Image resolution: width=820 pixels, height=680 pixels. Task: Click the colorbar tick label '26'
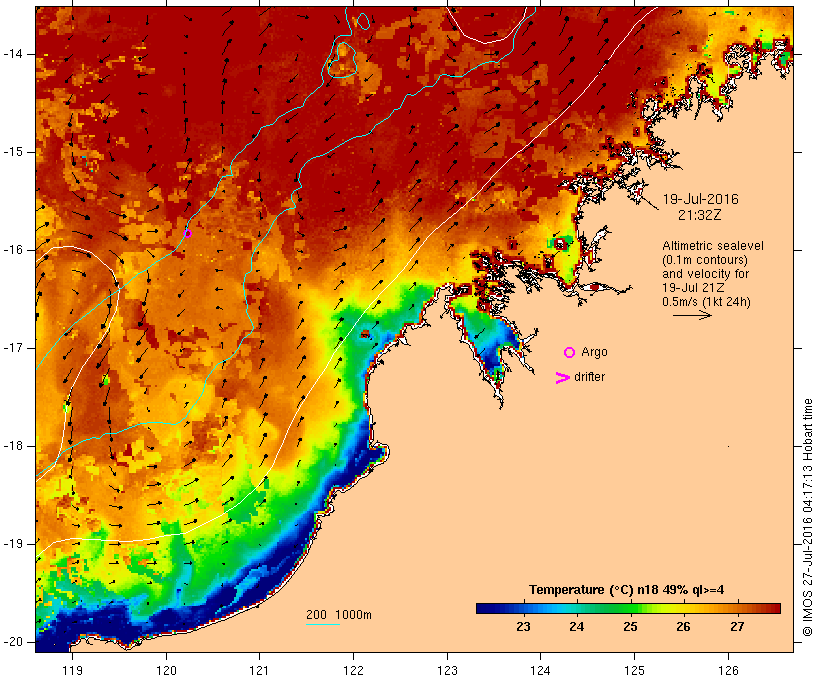[684, 627]
